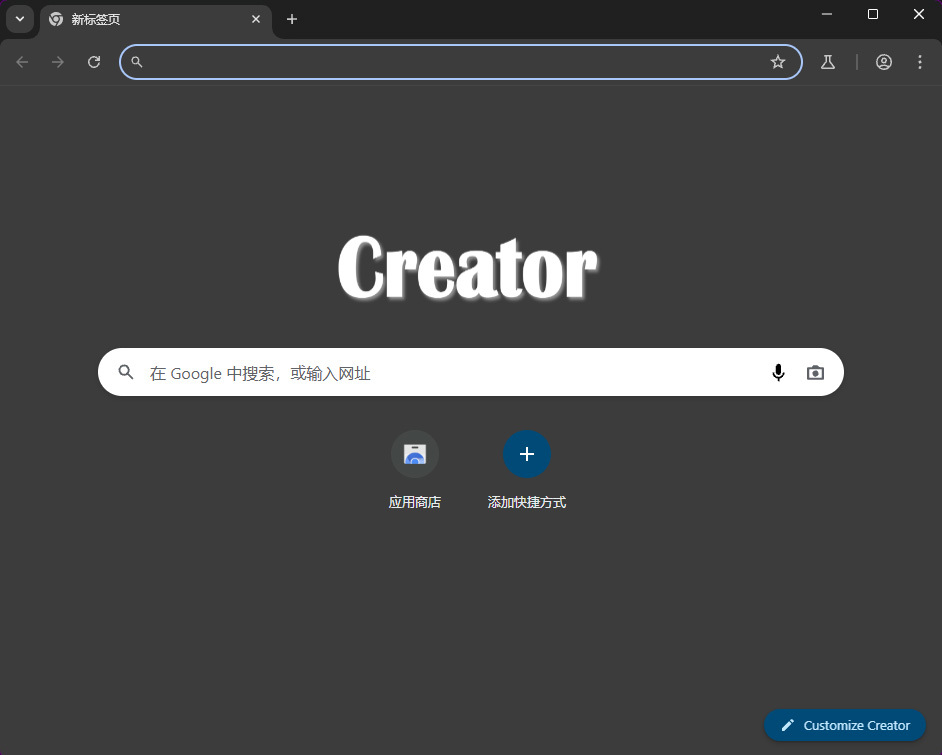Open the 应用商店 shortcut
The image size is (942, 755).
coord(415,471)
